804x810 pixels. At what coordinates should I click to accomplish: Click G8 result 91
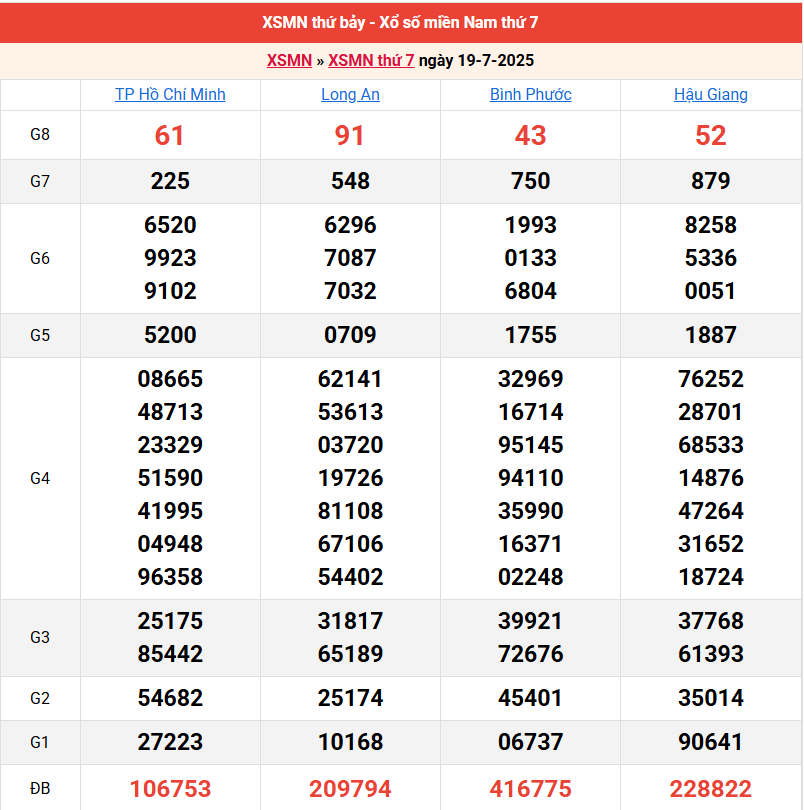[350, 135]
